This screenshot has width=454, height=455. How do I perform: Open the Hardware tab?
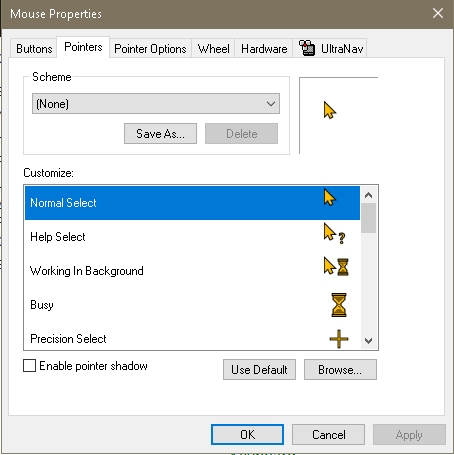click(264, 49)
